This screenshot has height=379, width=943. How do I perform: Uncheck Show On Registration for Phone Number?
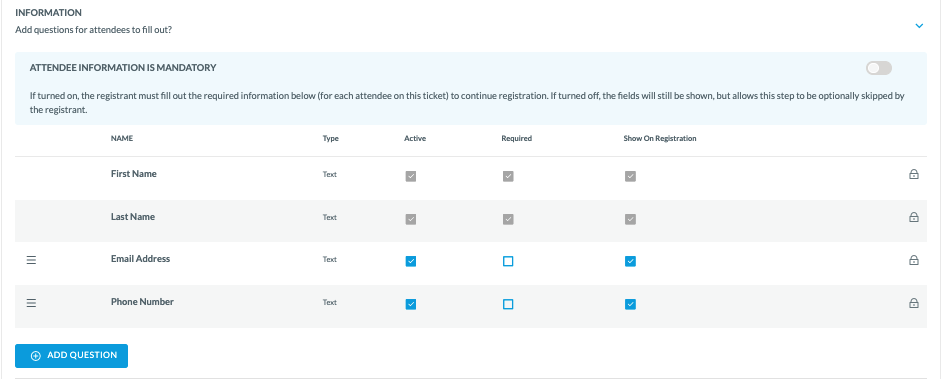pos(630,304)
